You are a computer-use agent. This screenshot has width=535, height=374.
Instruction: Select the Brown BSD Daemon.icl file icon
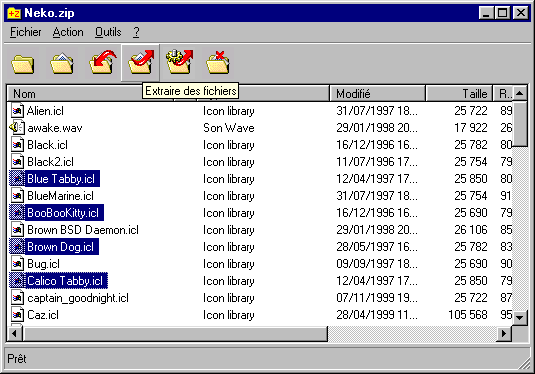click(x=17, y=230)
